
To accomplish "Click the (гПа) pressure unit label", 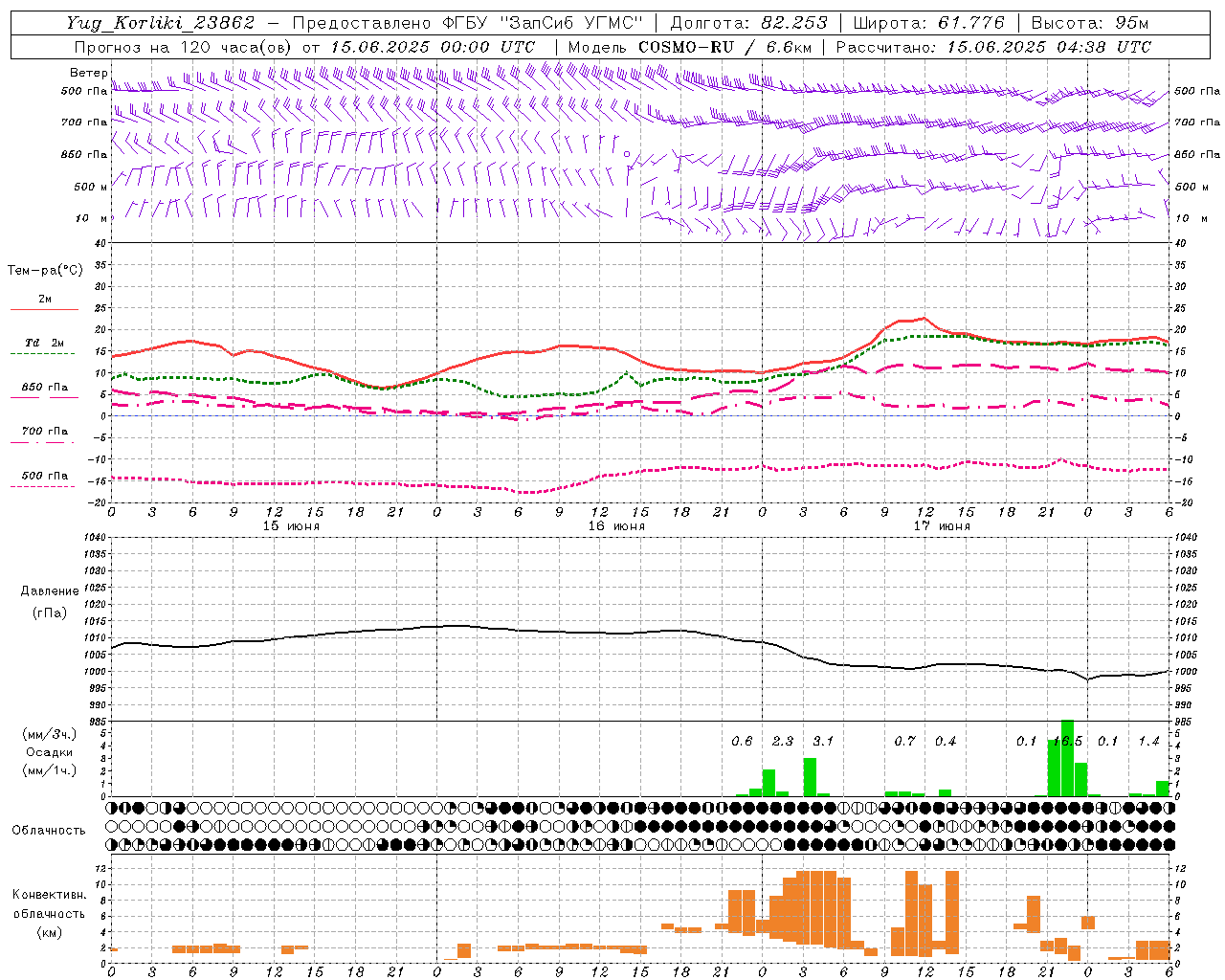I will (50, 613).
